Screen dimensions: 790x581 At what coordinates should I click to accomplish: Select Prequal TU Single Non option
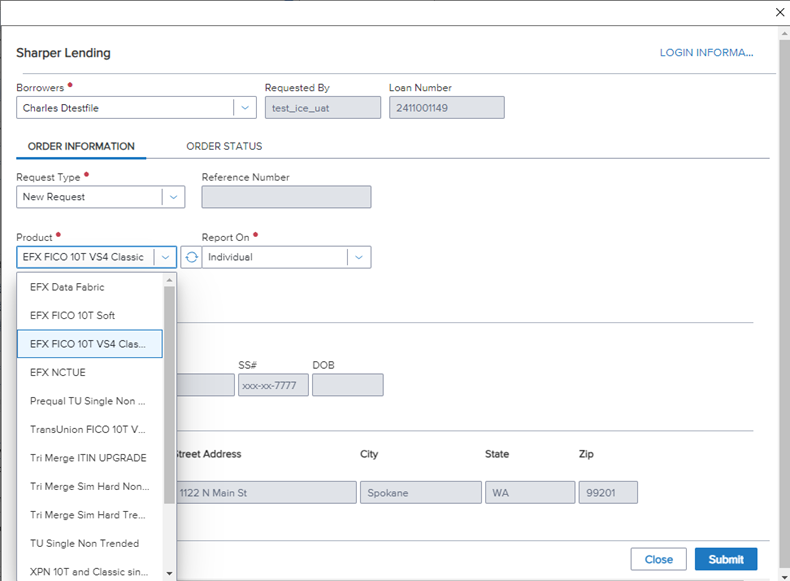[x=90, y=401]
